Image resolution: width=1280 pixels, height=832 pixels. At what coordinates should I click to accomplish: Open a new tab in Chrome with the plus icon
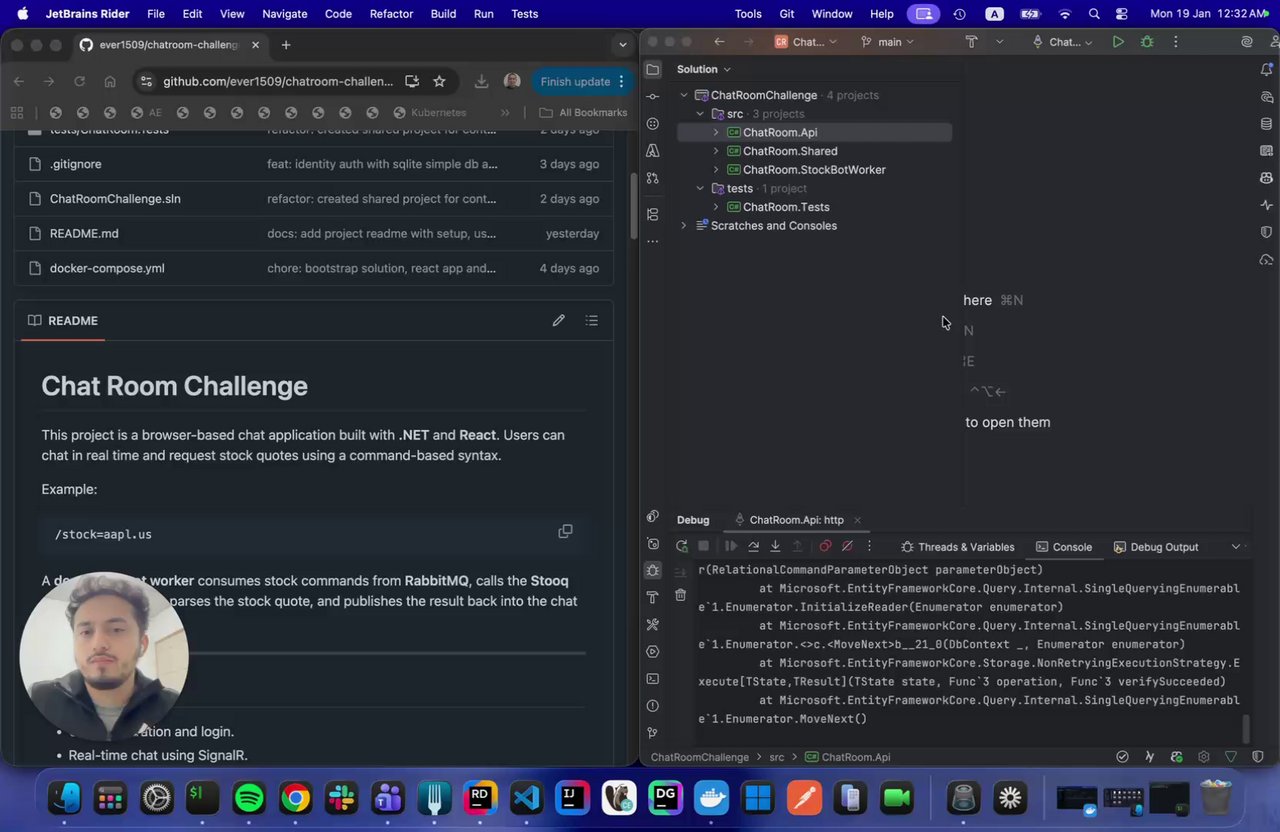click(x=286, y=45)
